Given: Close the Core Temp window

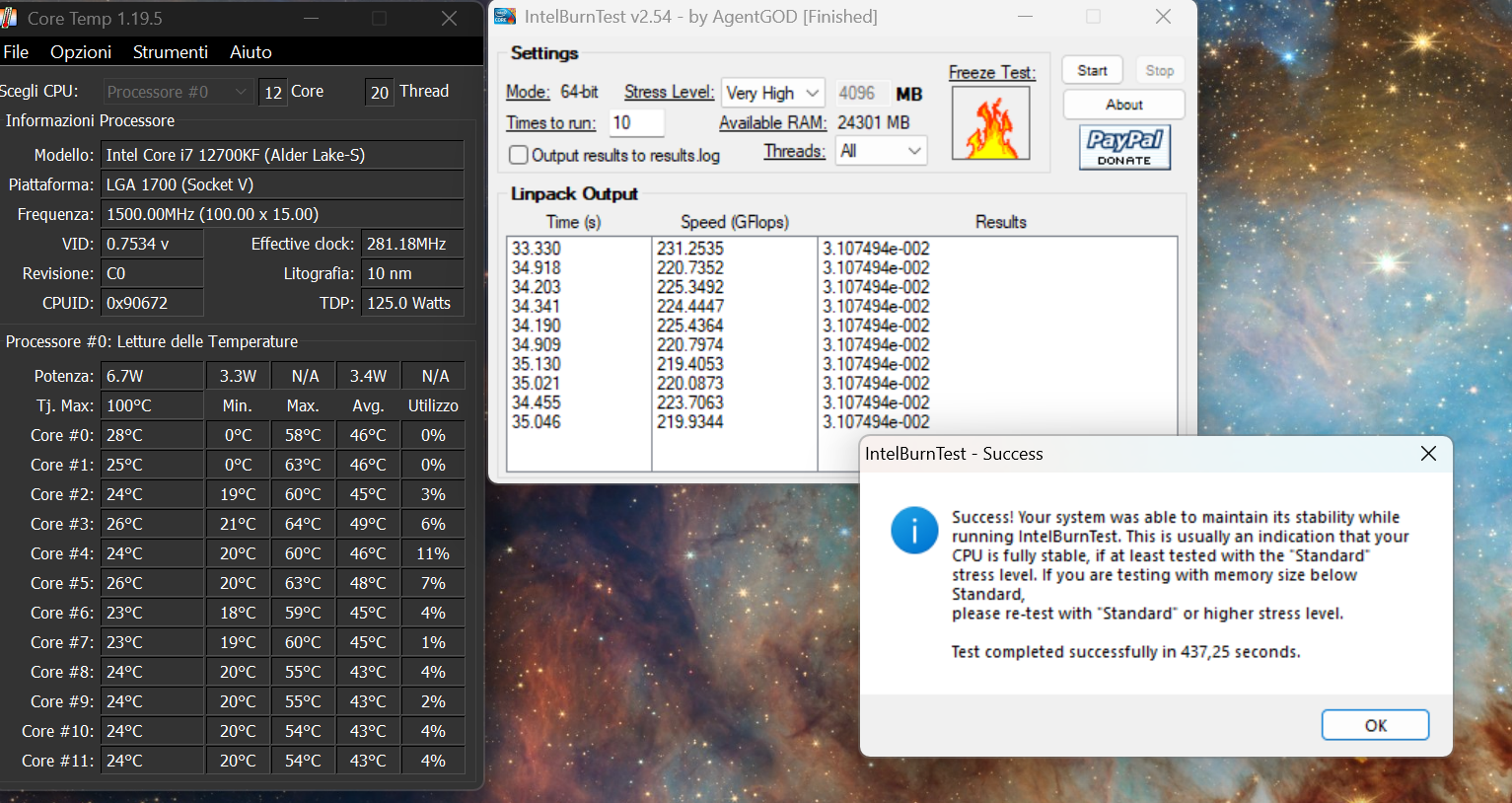Looking at the screenshot, I should 449,18.
